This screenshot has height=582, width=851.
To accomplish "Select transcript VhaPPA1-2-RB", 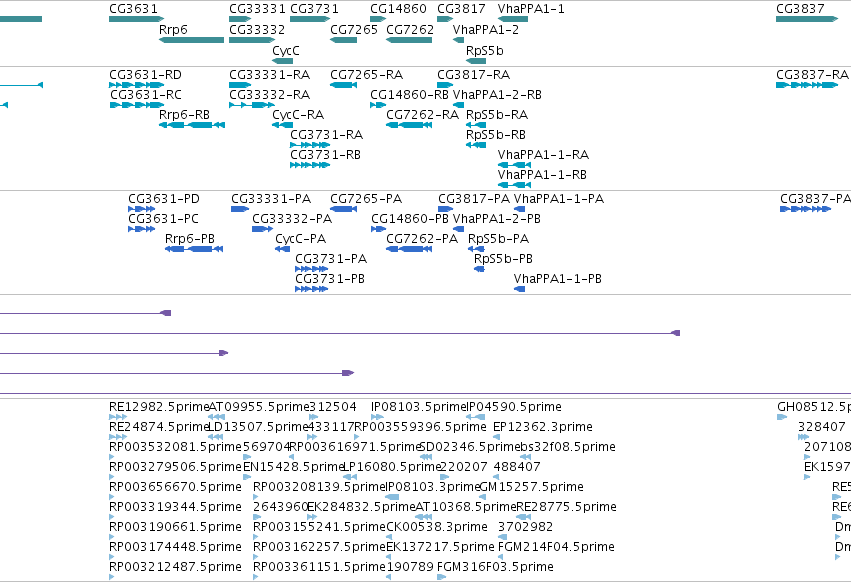I will click(497, 94).
